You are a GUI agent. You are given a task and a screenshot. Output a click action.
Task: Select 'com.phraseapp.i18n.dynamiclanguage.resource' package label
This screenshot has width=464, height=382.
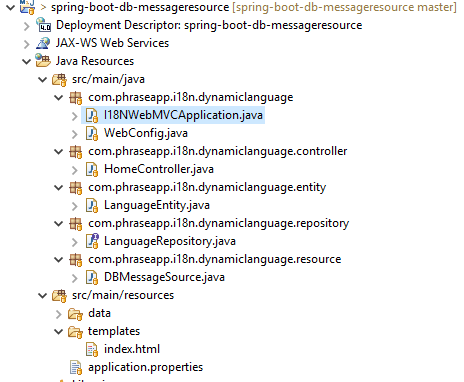click(x=215, y=259)
